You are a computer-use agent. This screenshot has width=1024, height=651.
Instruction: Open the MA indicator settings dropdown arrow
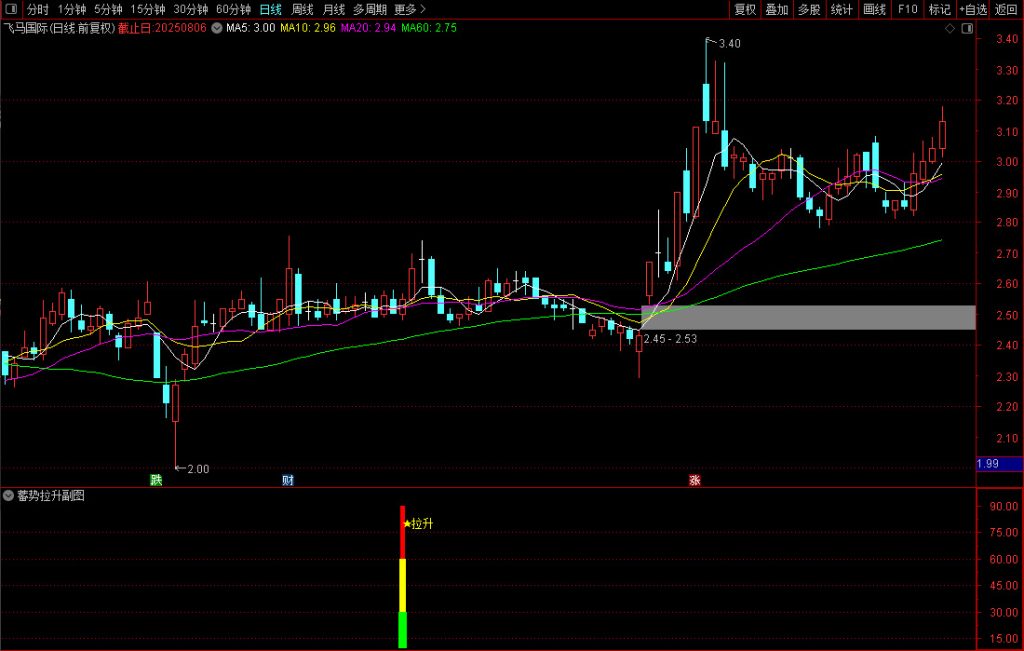point(217,28)
